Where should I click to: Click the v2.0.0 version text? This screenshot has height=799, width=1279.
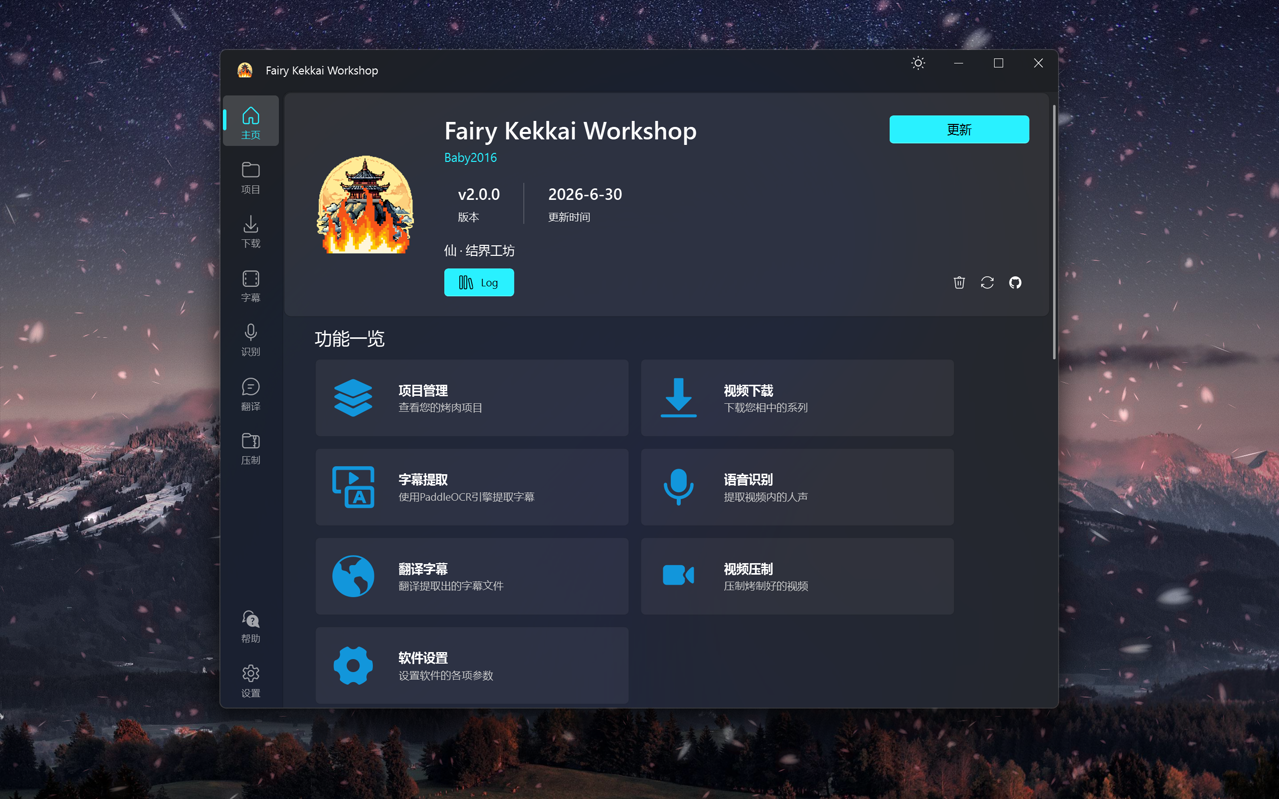tap(479, 194)
